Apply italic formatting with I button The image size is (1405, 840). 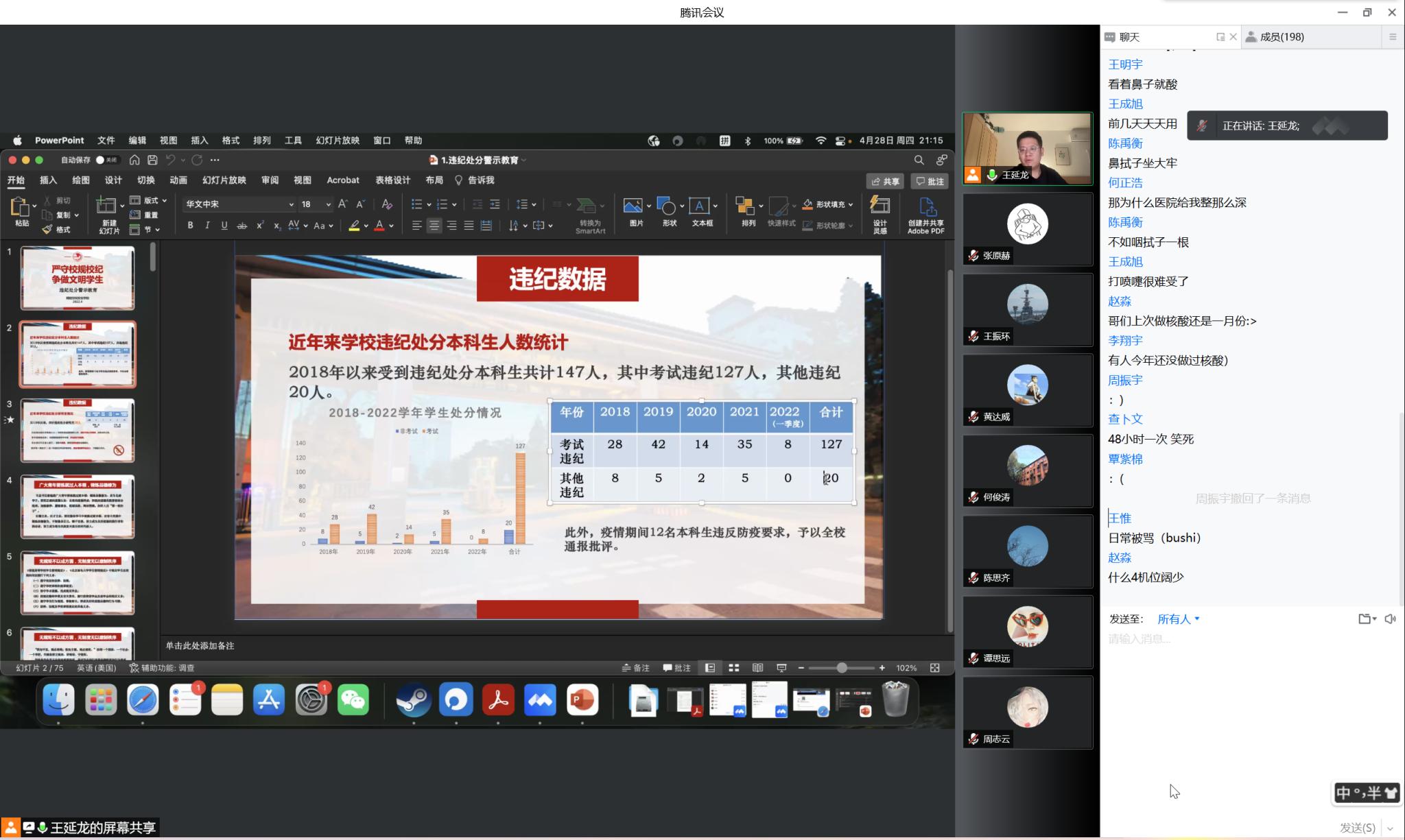point(207,225)
